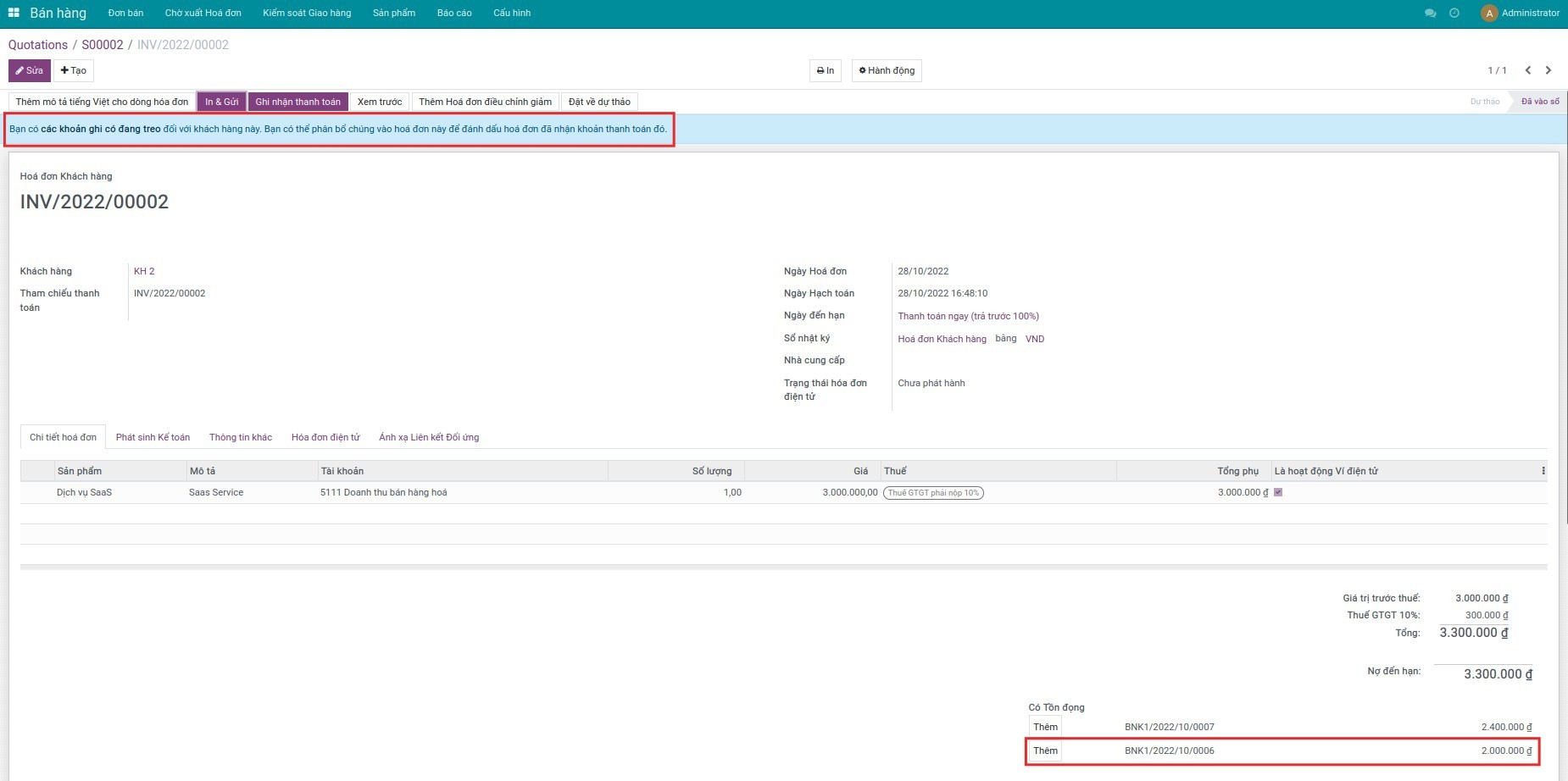Add outstanding credit BNK1/2022/10/0006

tap(1045, 751)
